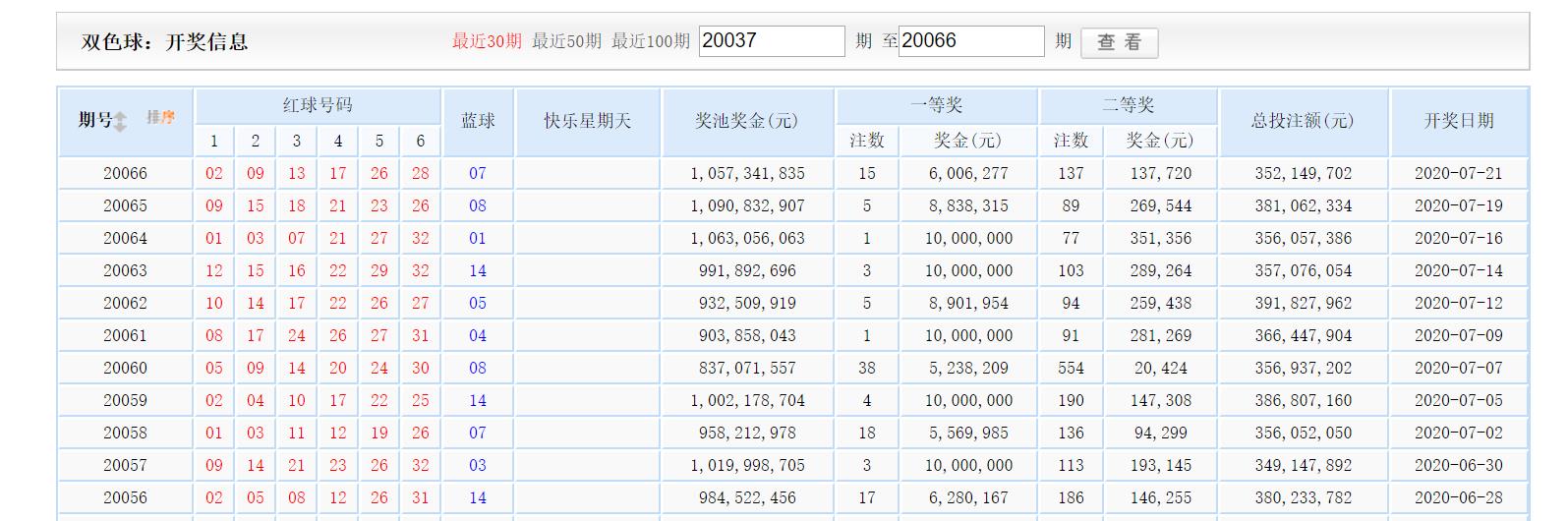
Task: Click draw date 2020-07-14
Action: click(1459, 270)
